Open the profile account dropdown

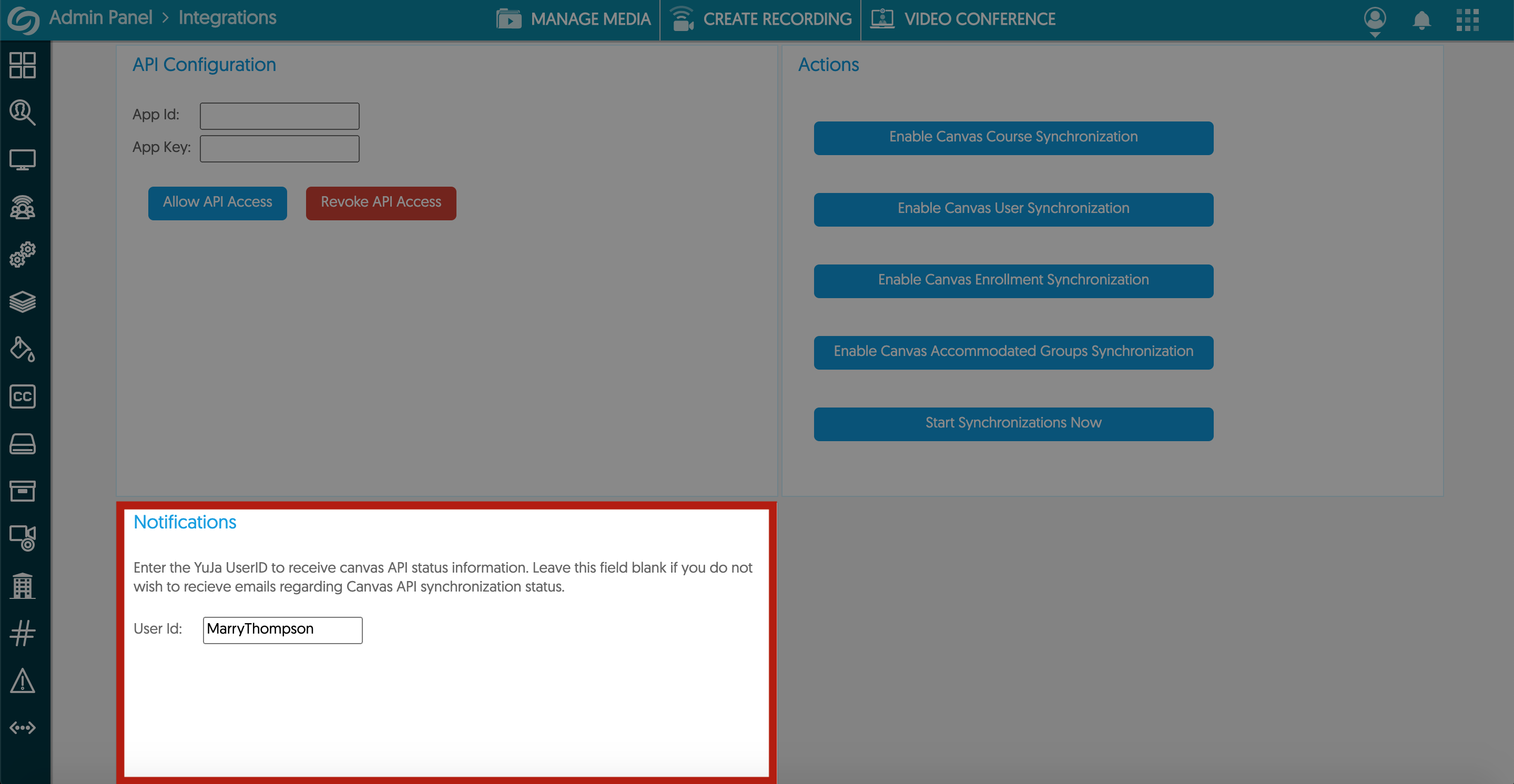(x=1374, y=19)
